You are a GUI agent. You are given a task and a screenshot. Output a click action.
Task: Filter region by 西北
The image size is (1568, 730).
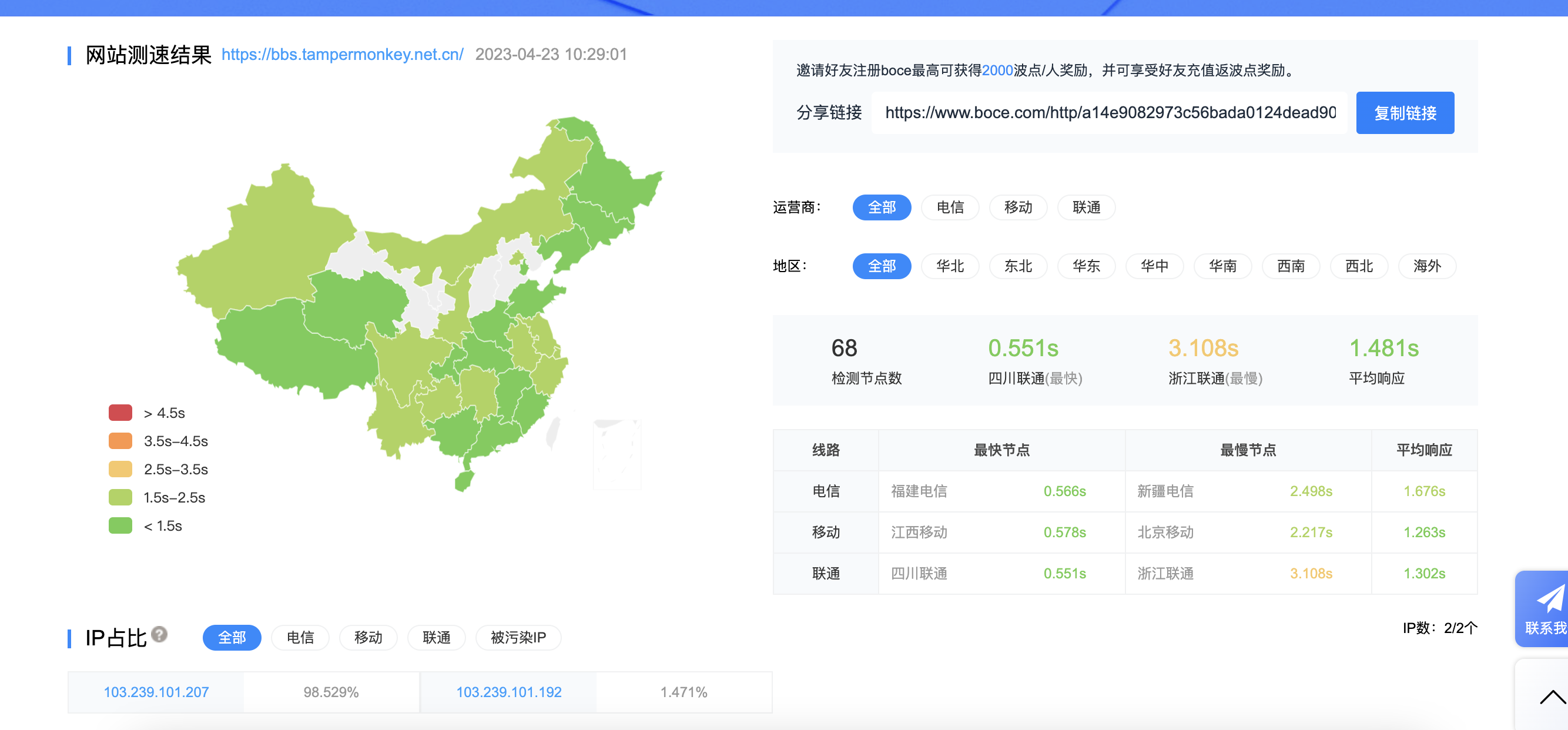pos(1359,266)
